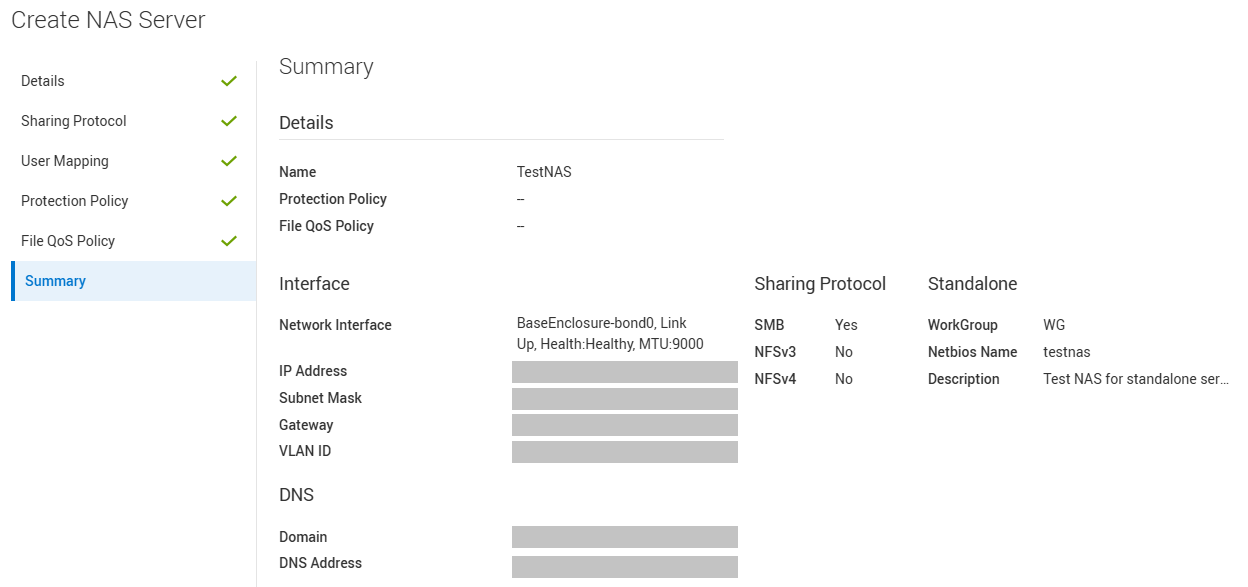Select the highlighted Summary step
Image resolution: width=1248 pixels, height=587 pixels.
(x=55, y=281)
